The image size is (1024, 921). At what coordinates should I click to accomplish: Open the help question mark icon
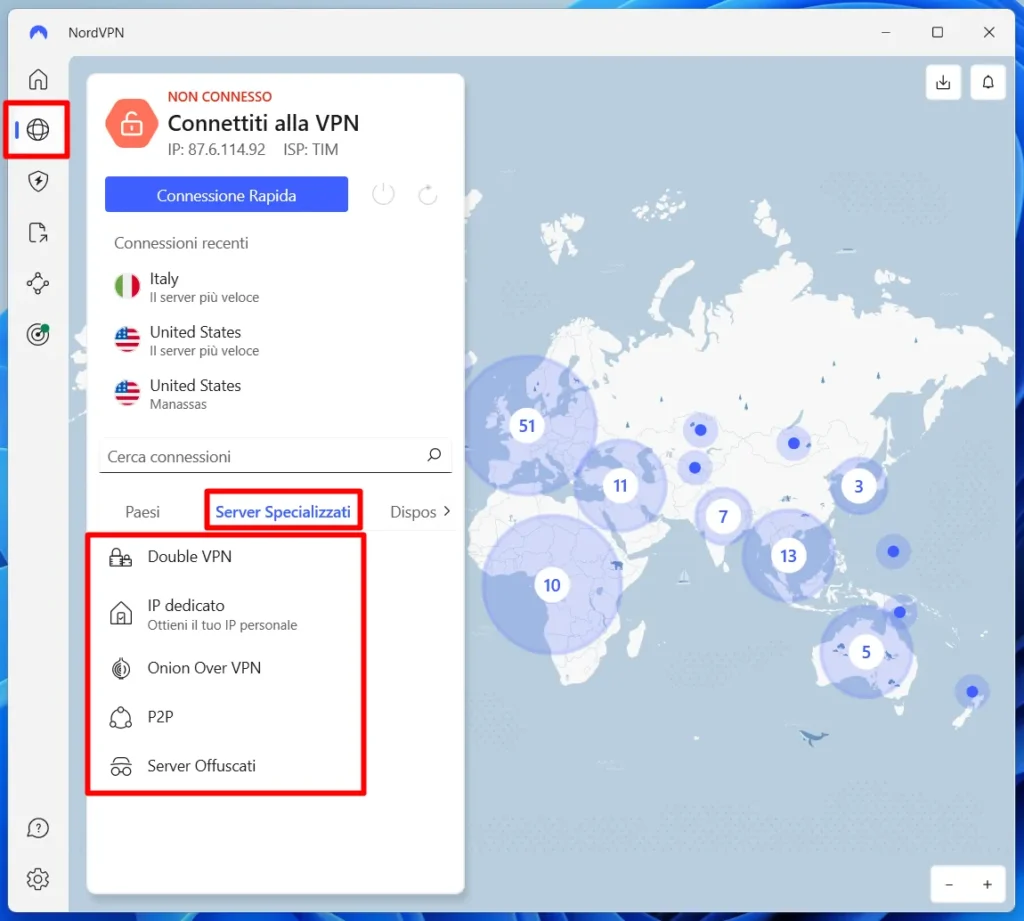pyautogui.click(x=38, y=828)
